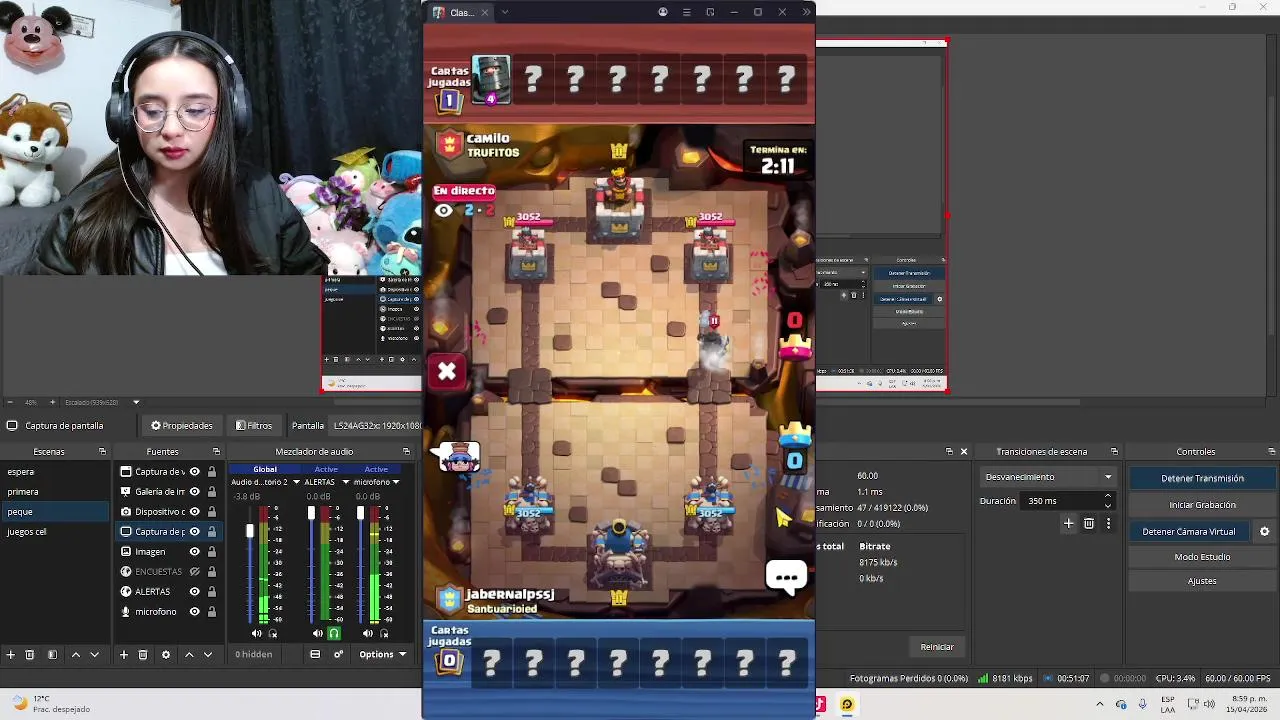Image resolution: width=1280 pixels, height=720 pixels.
Task: Click the emulator screenshot window icon
Action: [x=710, y=12]
